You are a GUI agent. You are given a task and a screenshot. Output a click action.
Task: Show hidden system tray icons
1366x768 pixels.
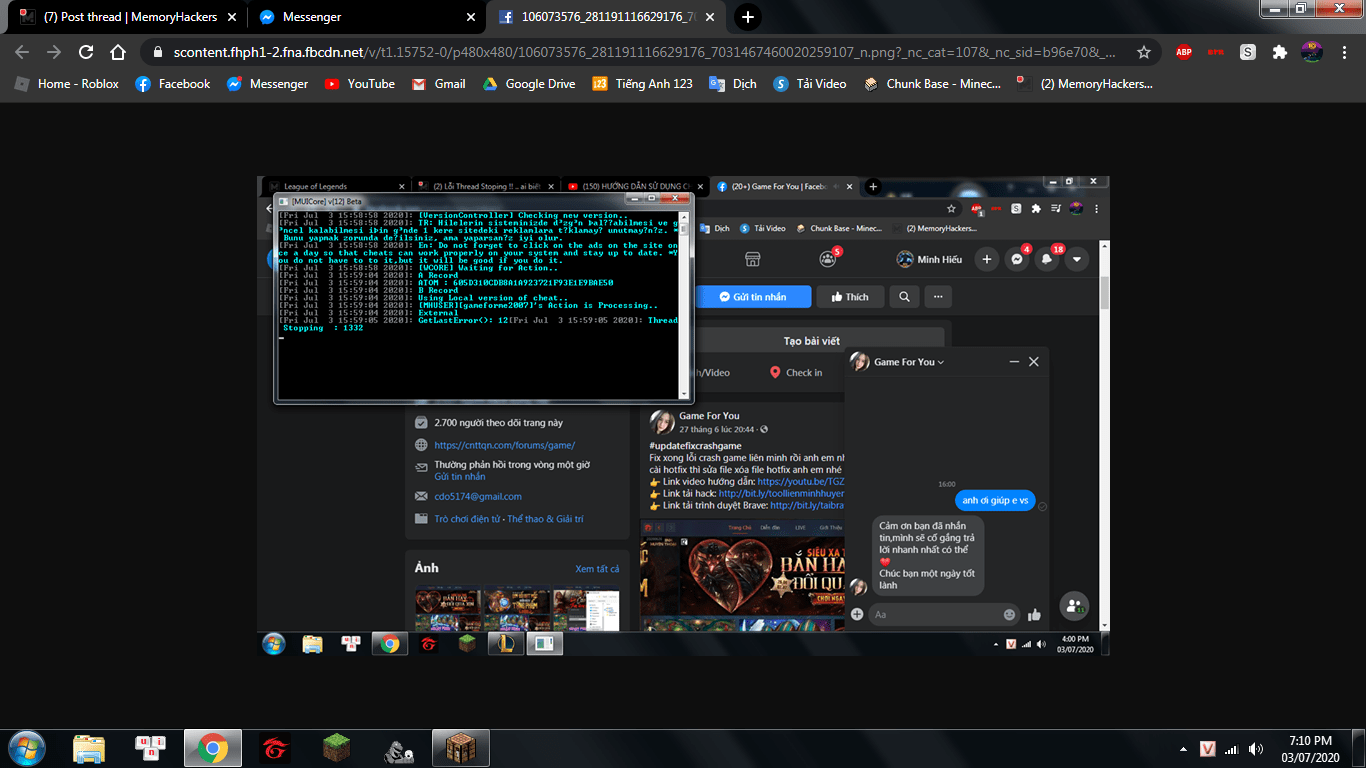click(1181, 748)
